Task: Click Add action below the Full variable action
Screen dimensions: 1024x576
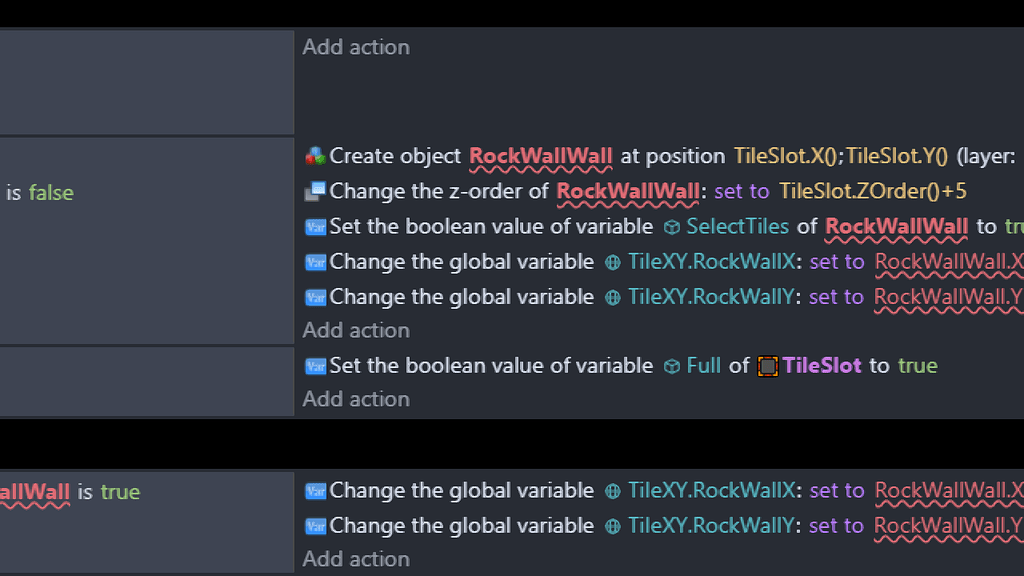Action: pos(355,398)
